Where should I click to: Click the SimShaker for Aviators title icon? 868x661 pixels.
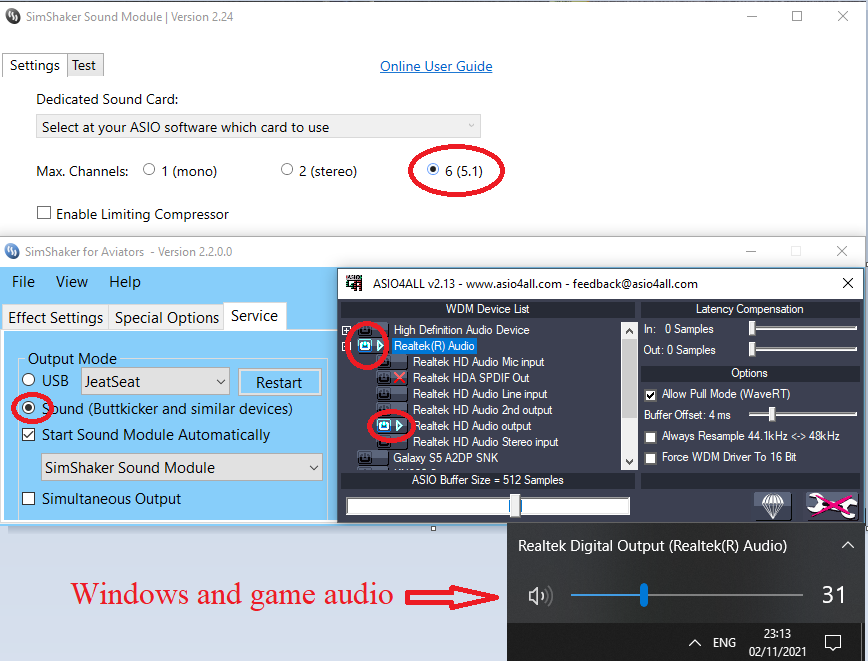[12, 252]
